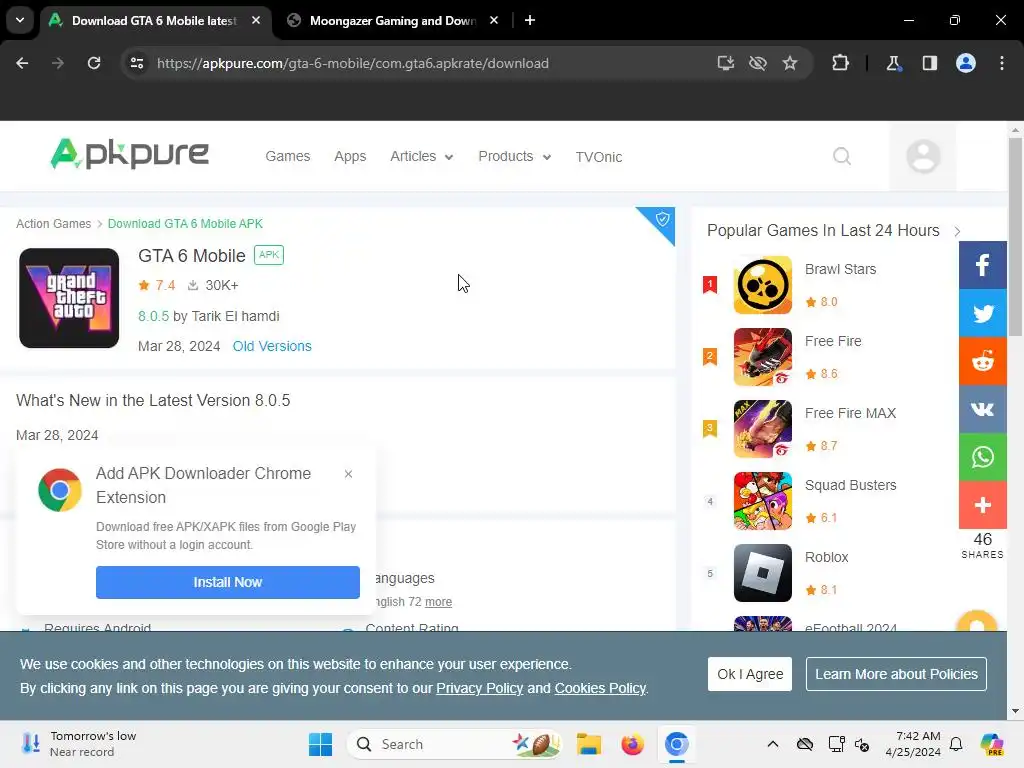Close the APK Downloader extension popup
1024x768 pixels.
pyautogui.click(x=348, y=474)
